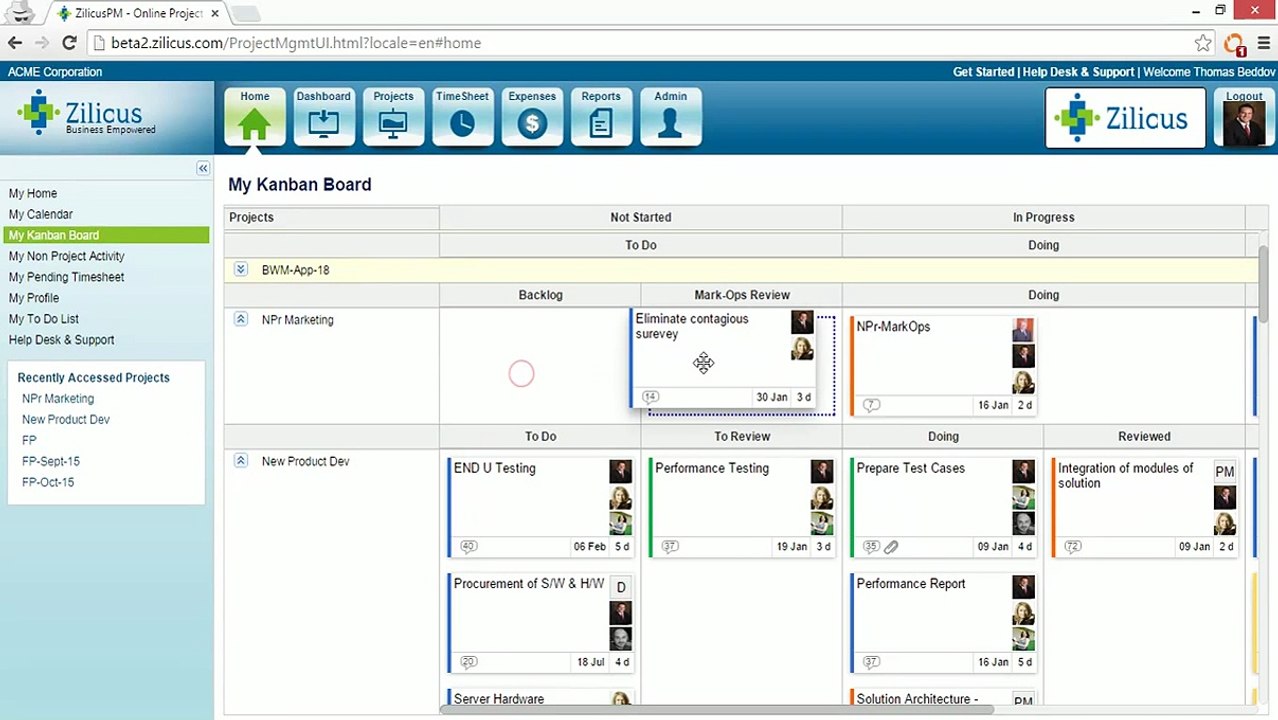Open the Performance Report task title
The height and width of the screenshot is (720, 1278).
(911, 583)
